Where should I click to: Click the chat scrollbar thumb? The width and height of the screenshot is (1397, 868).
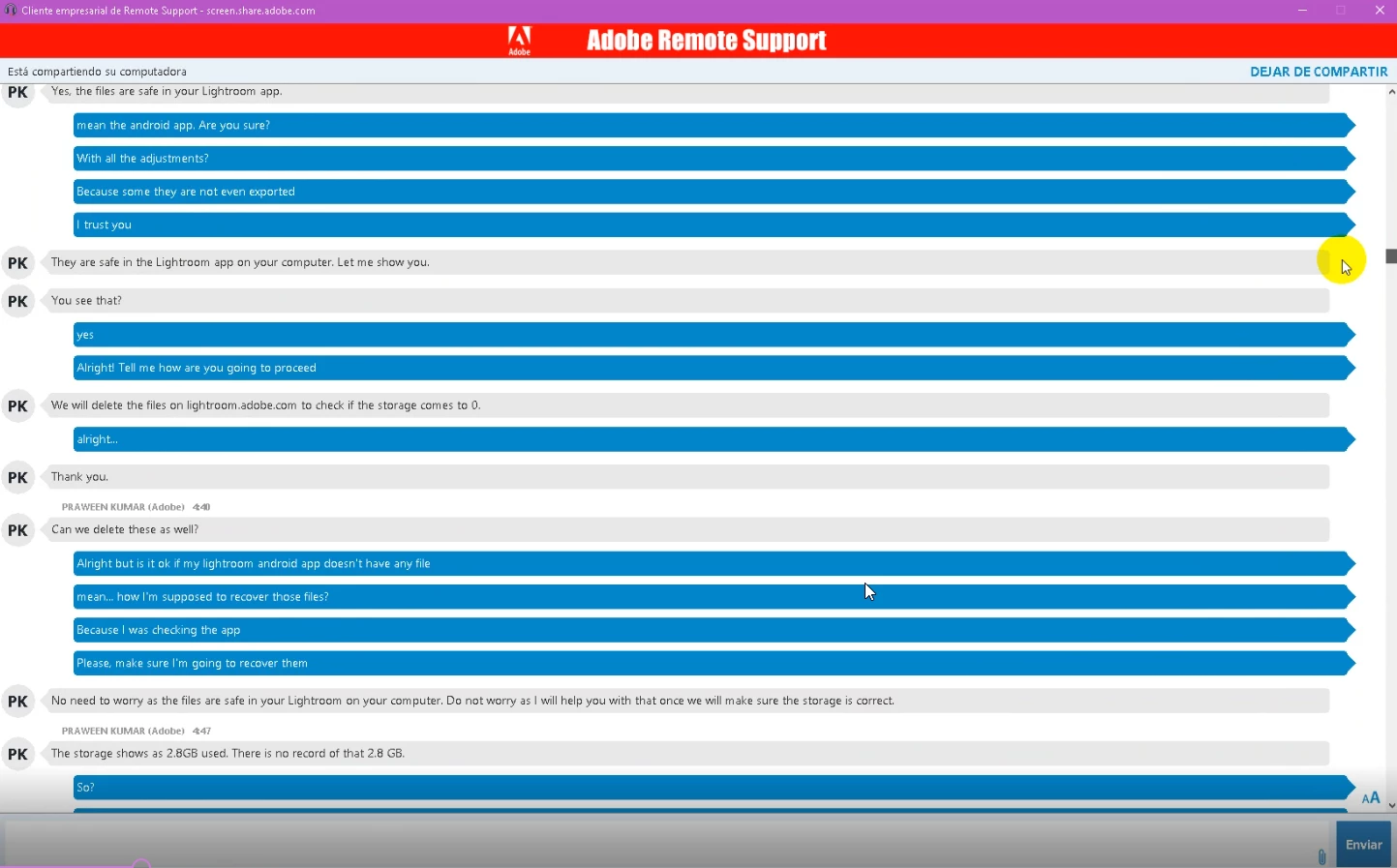click(x=1391, y=256)
